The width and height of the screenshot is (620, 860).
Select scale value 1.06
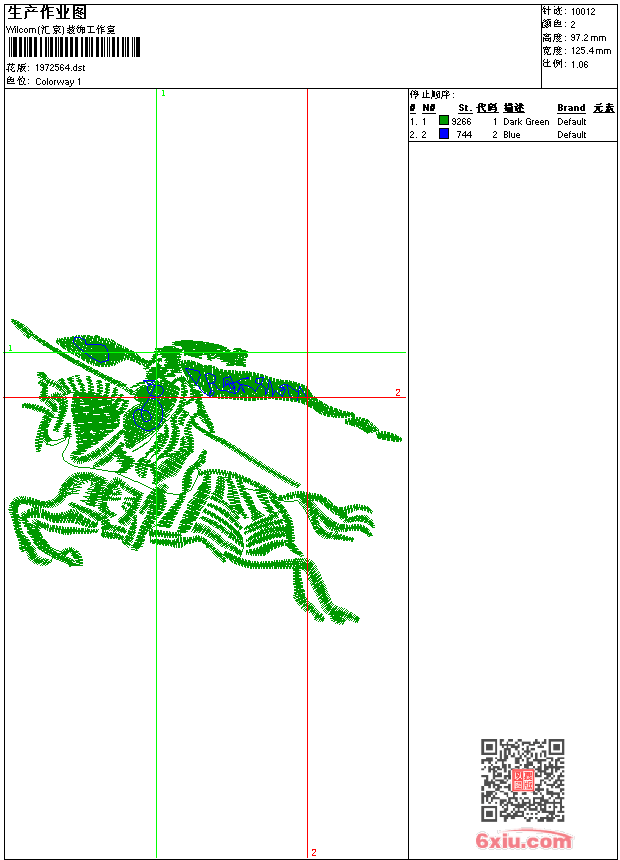pos(579,64)
